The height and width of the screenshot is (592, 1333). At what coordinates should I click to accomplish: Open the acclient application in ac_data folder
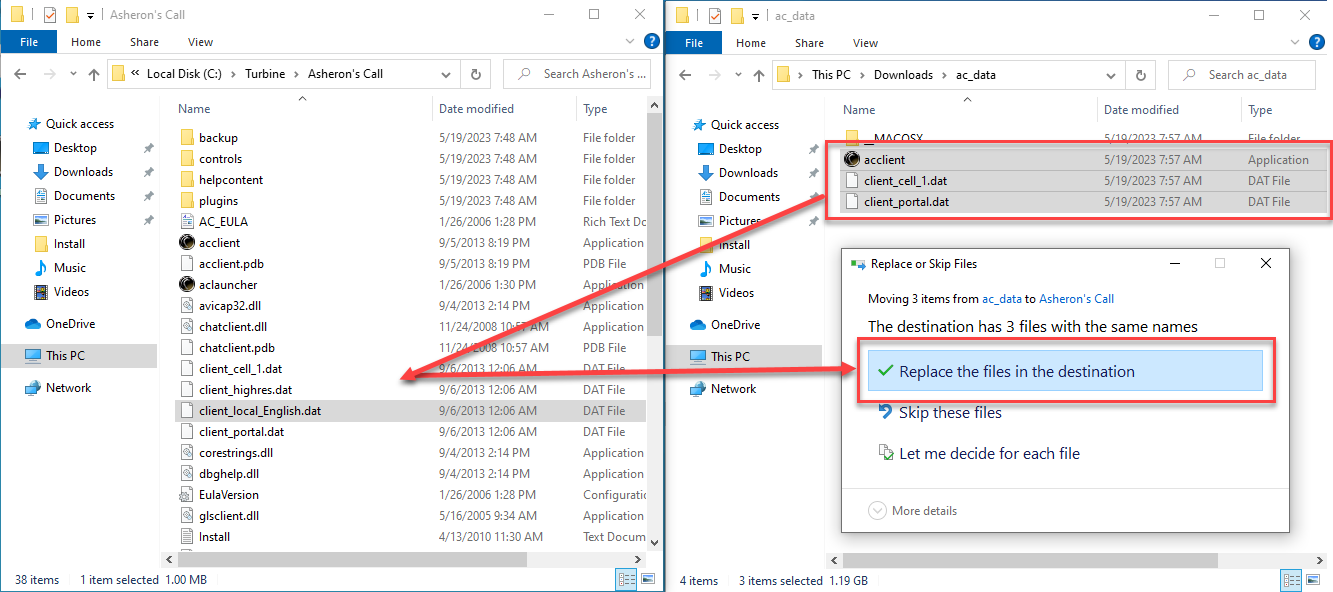point(884,160)
